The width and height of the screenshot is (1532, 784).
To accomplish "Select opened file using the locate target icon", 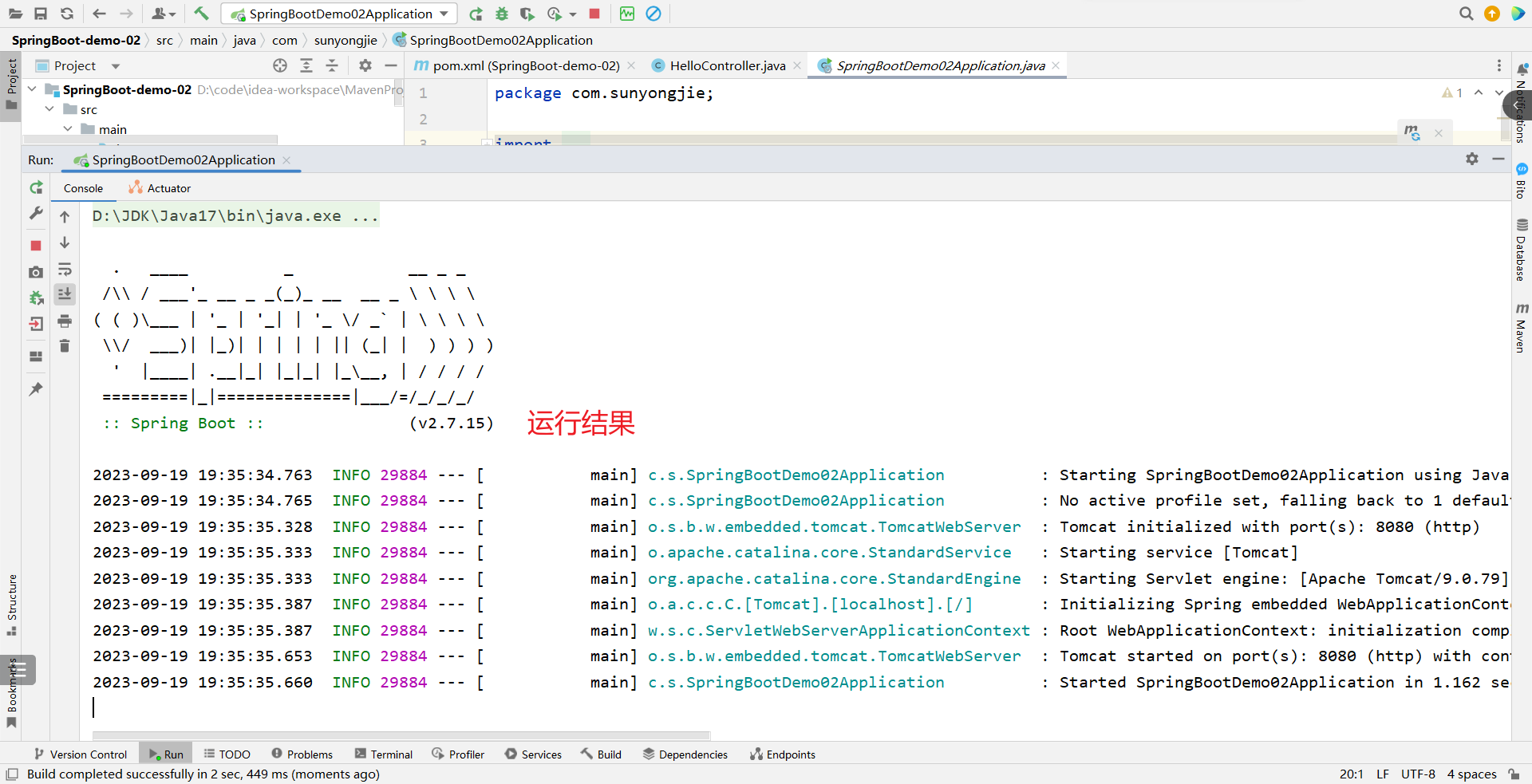I will (x=280, y=65).
